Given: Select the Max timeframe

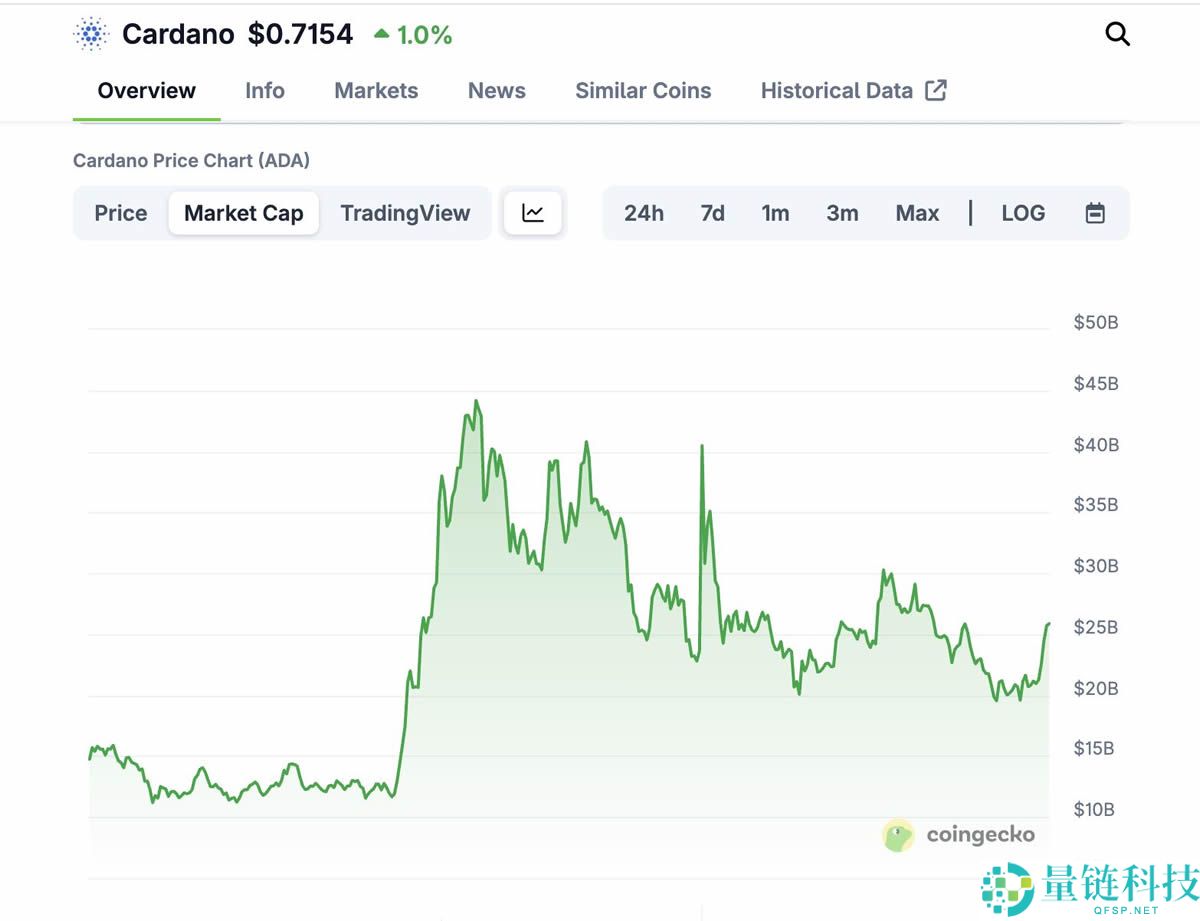Looking at the screenshot, I should click(x=917, y=212).
